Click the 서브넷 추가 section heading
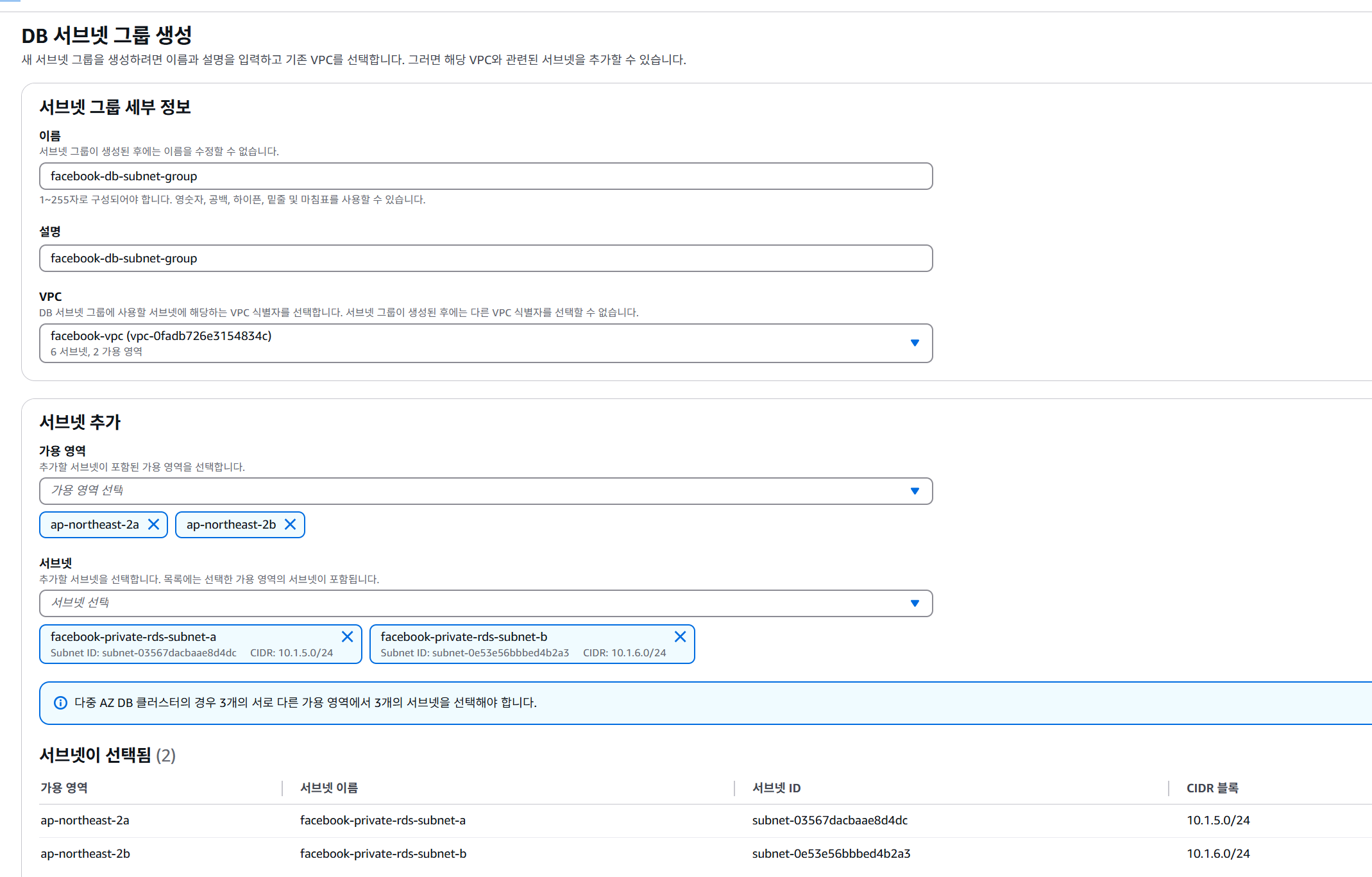 80,421
